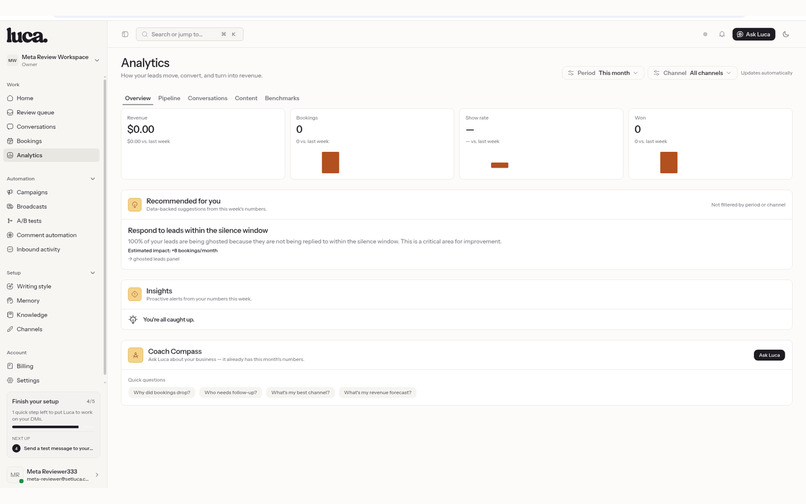Open the notifications bell
The image size is (806, 504).
tap(722, 34)
